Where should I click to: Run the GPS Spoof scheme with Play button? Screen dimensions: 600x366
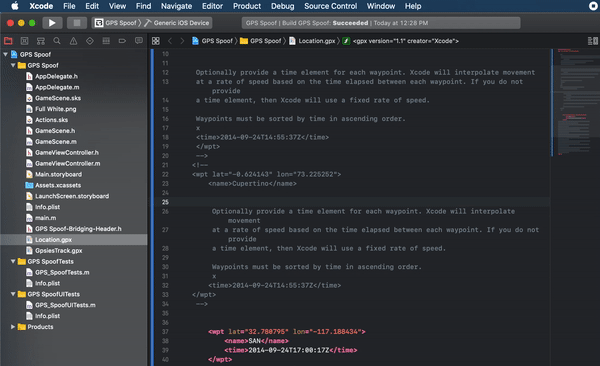coord(52,23)
